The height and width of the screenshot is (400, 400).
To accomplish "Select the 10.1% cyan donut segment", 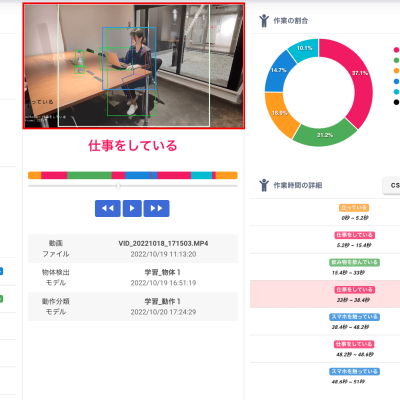I will coord(304,49).
